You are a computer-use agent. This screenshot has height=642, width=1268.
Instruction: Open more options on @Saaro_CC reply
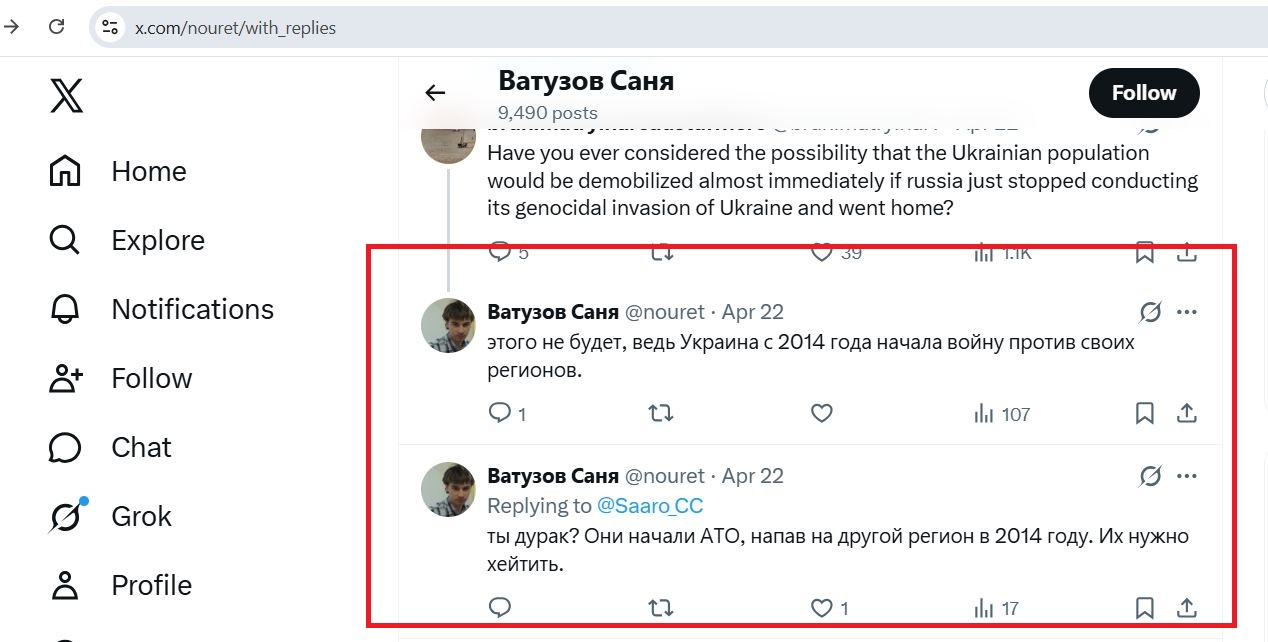tap(1187, 477)
